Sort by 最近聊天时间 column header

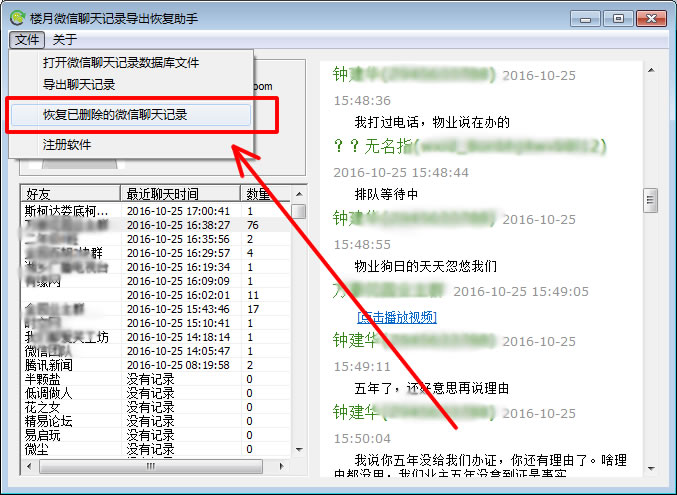point(180,194)
